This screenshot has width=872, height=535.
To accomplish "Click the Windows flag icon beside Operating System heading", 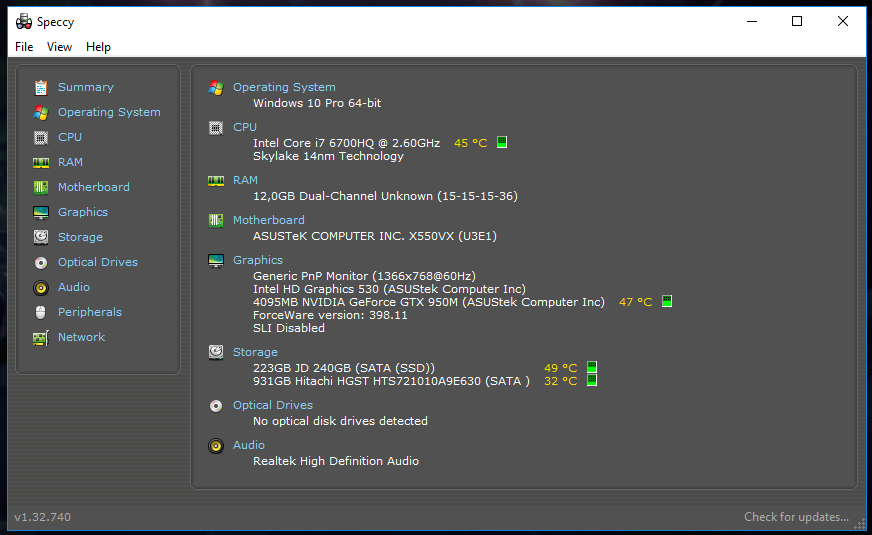I will pyautogui.click(x=216, y=88).
